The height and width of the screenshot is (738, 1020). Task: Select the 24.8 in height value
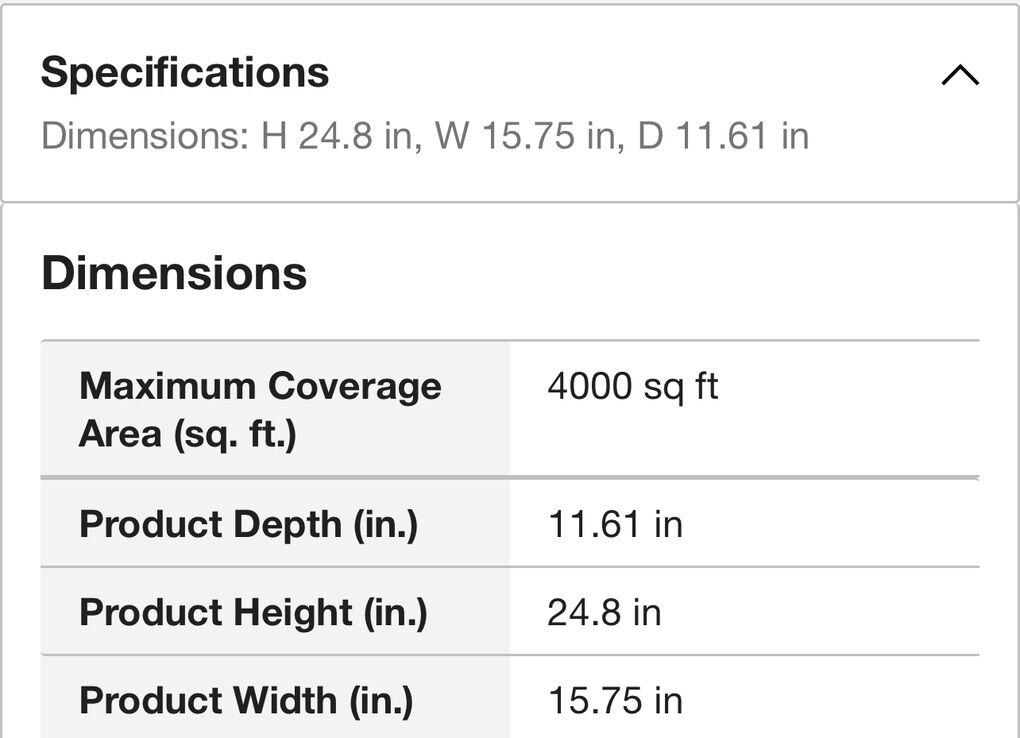point(604,612)
